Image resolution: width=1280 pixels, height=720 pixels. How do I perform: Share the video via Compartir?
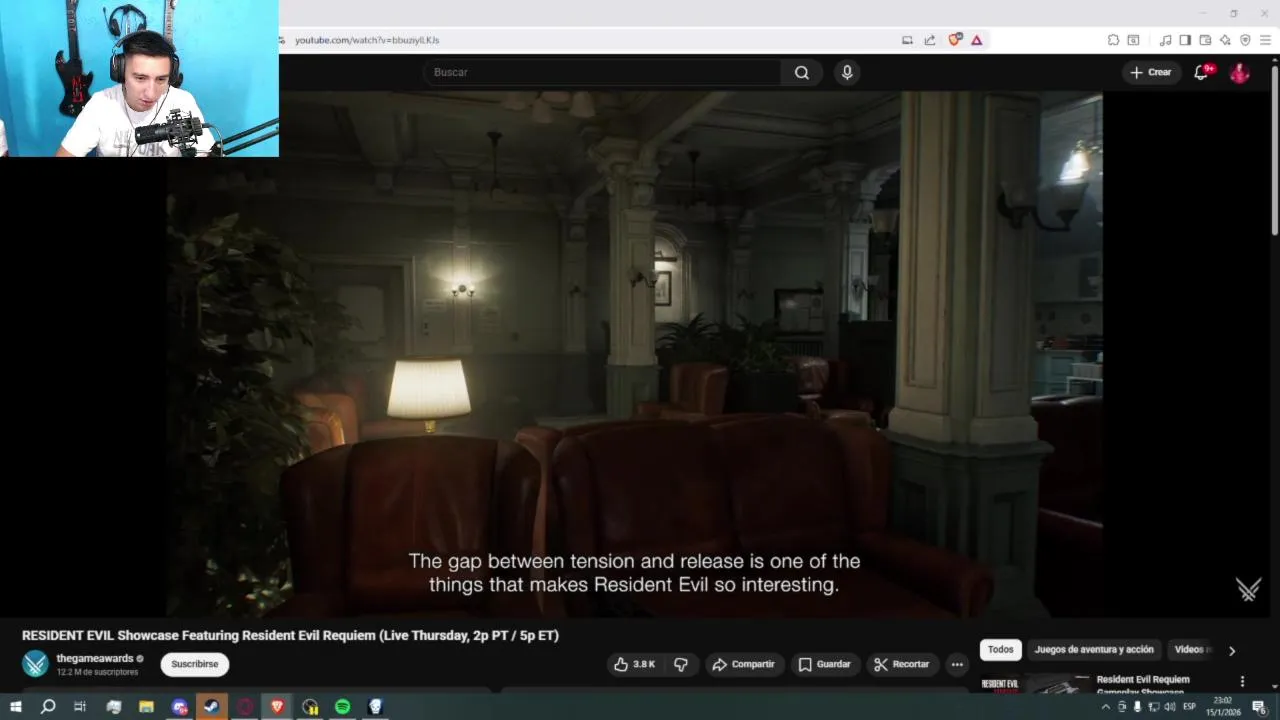743,664
